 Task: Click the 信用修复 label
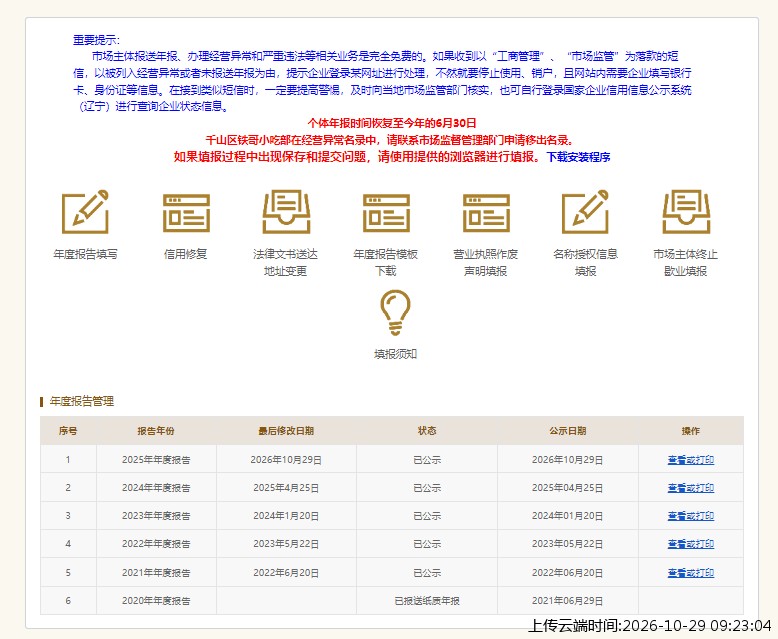186,254
